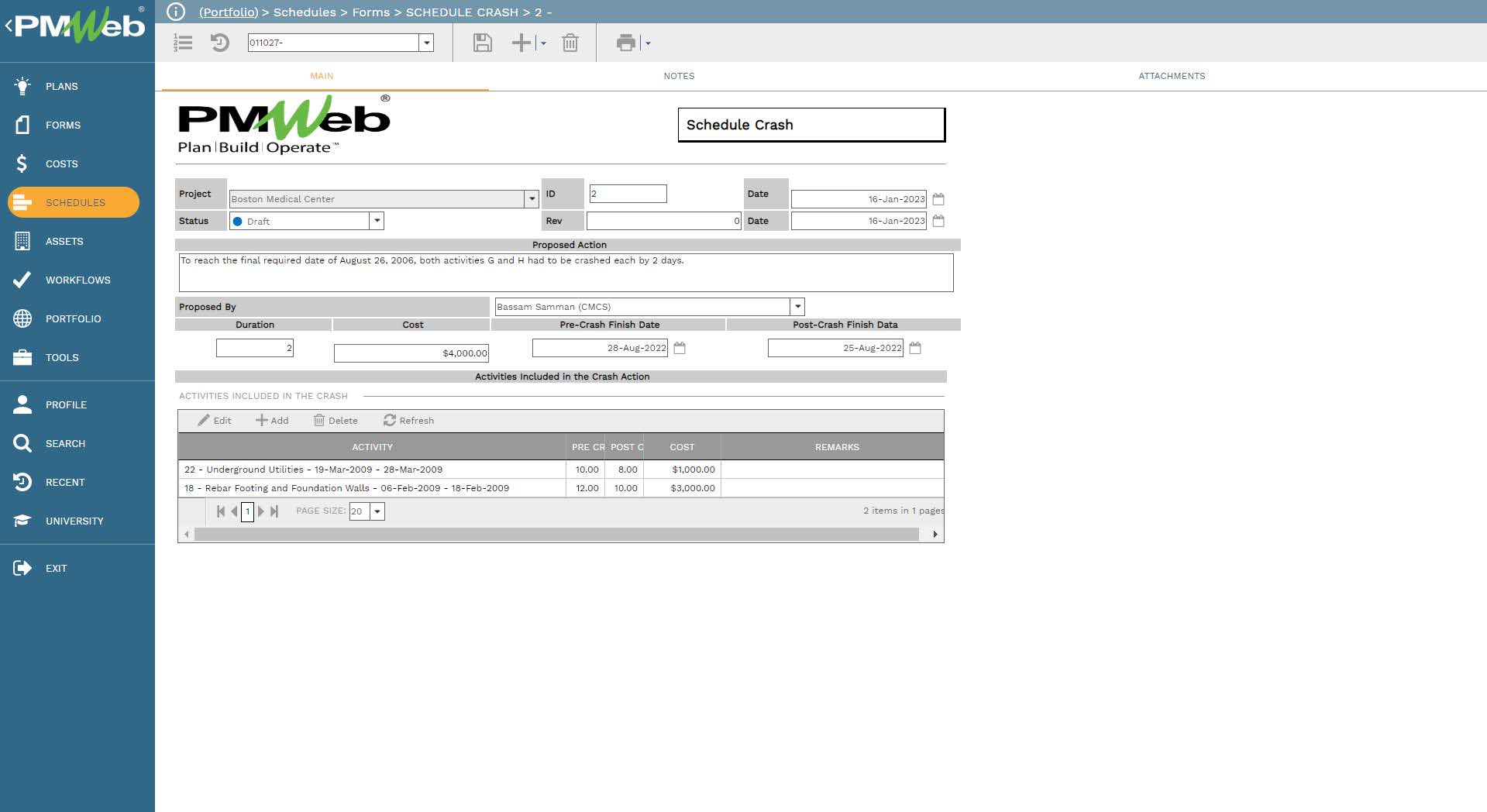The height and width of the screenshot is (812, 1487).
Task: Select the Underground Utilities activity row
Action: 372,470
